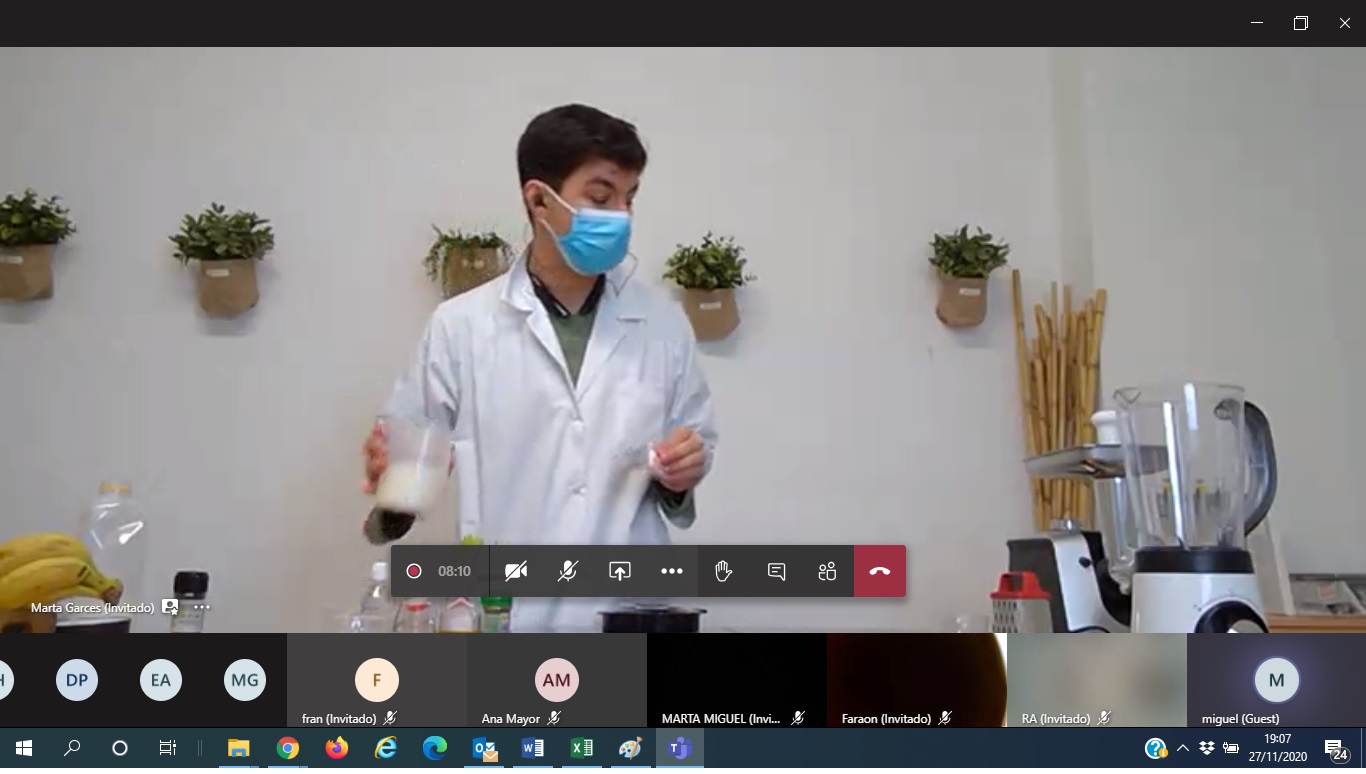The width and height of the screenshot is (1366, 774).
Task: Select Ana Mayor's participant tile
Action: [556, 680]
